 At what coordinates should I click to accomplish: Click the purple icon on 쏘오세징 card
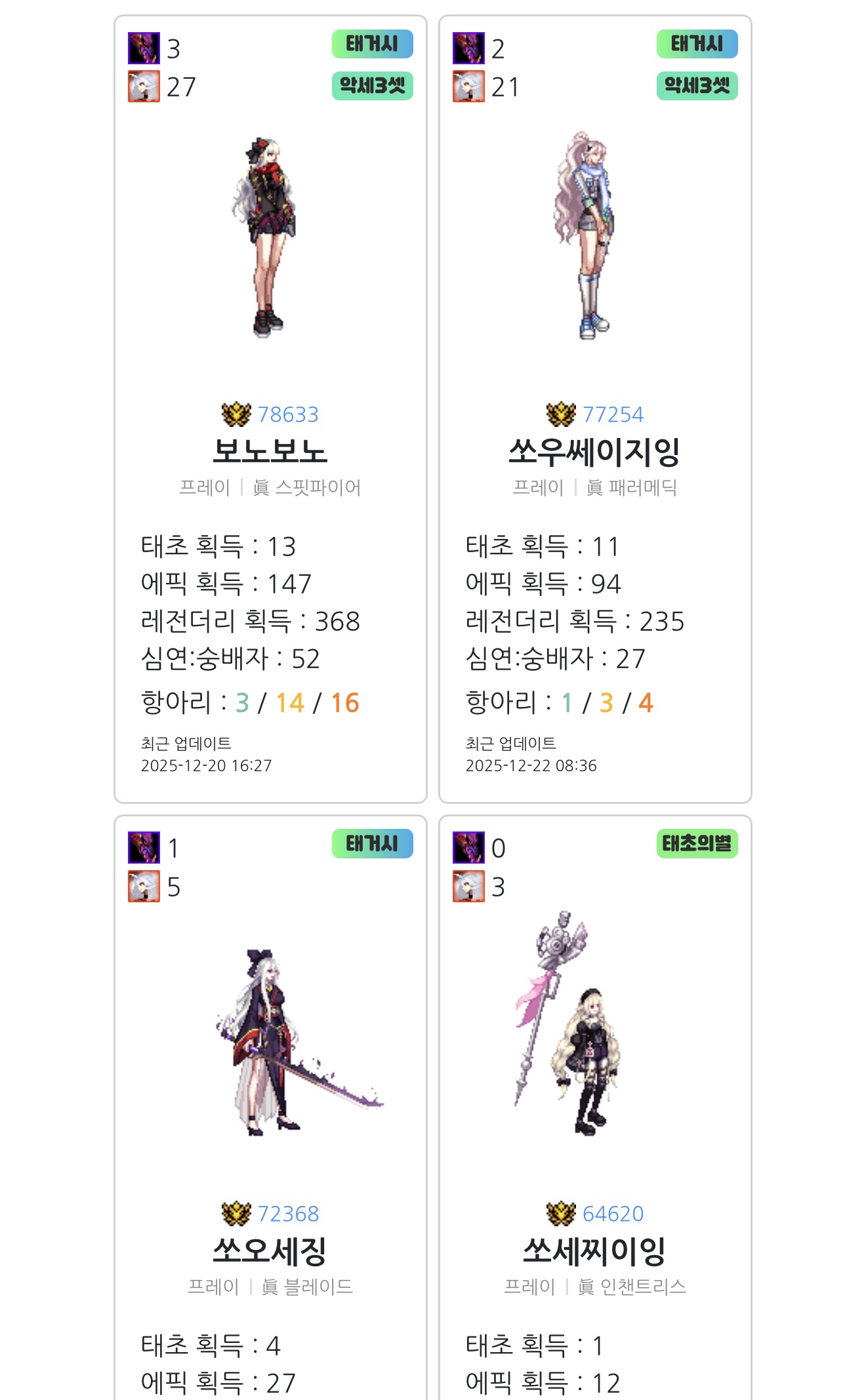(x=144, y=847)
